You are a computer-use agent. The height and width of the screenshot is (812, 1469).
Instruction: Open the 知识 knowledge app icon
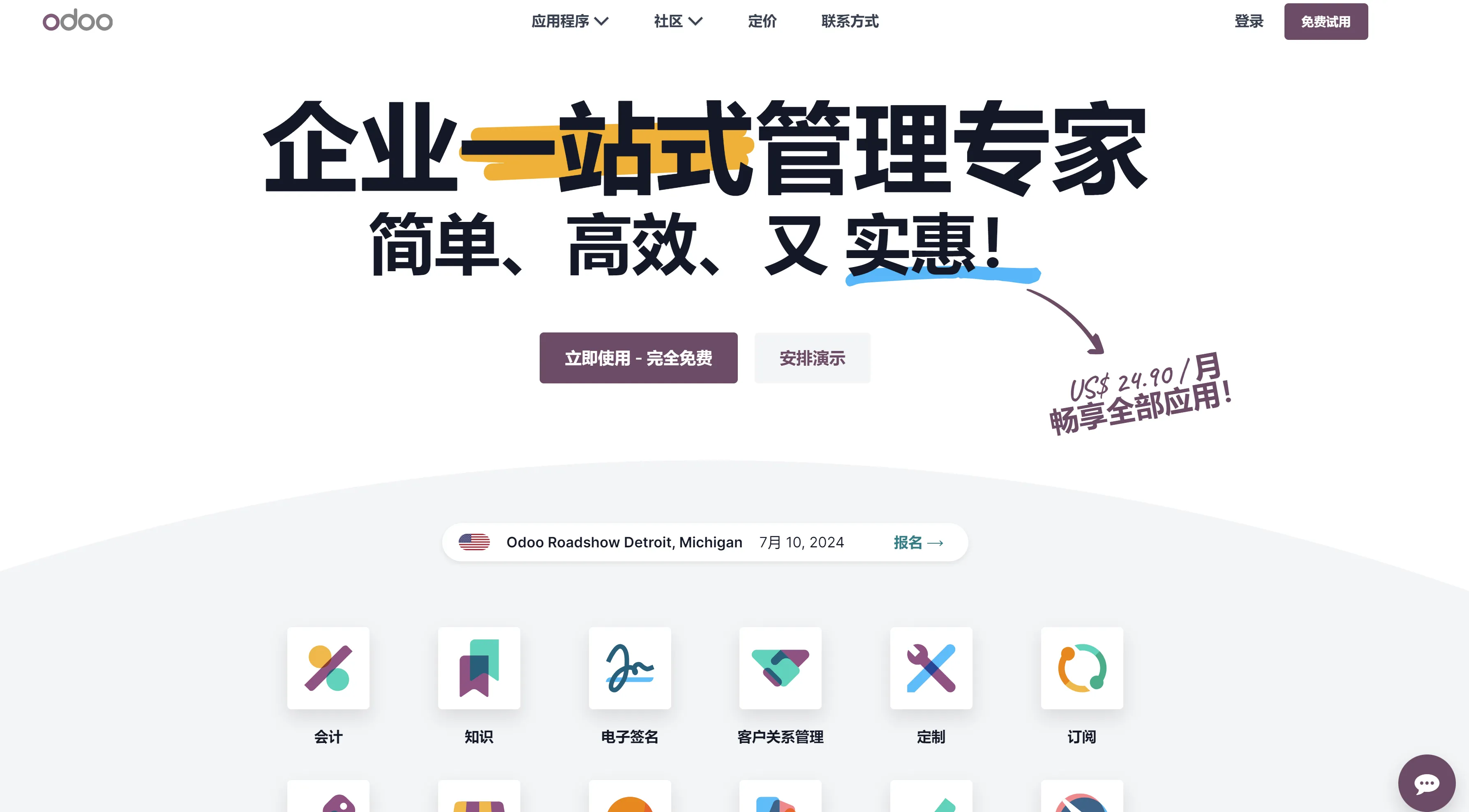tap(478, 668)
